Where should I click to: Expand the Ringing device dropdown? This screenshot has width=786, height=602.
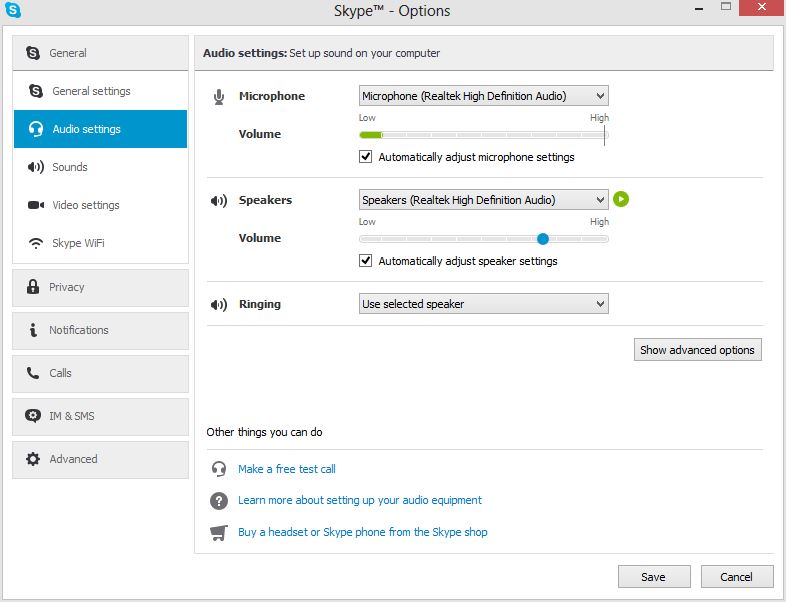(483, 304)
